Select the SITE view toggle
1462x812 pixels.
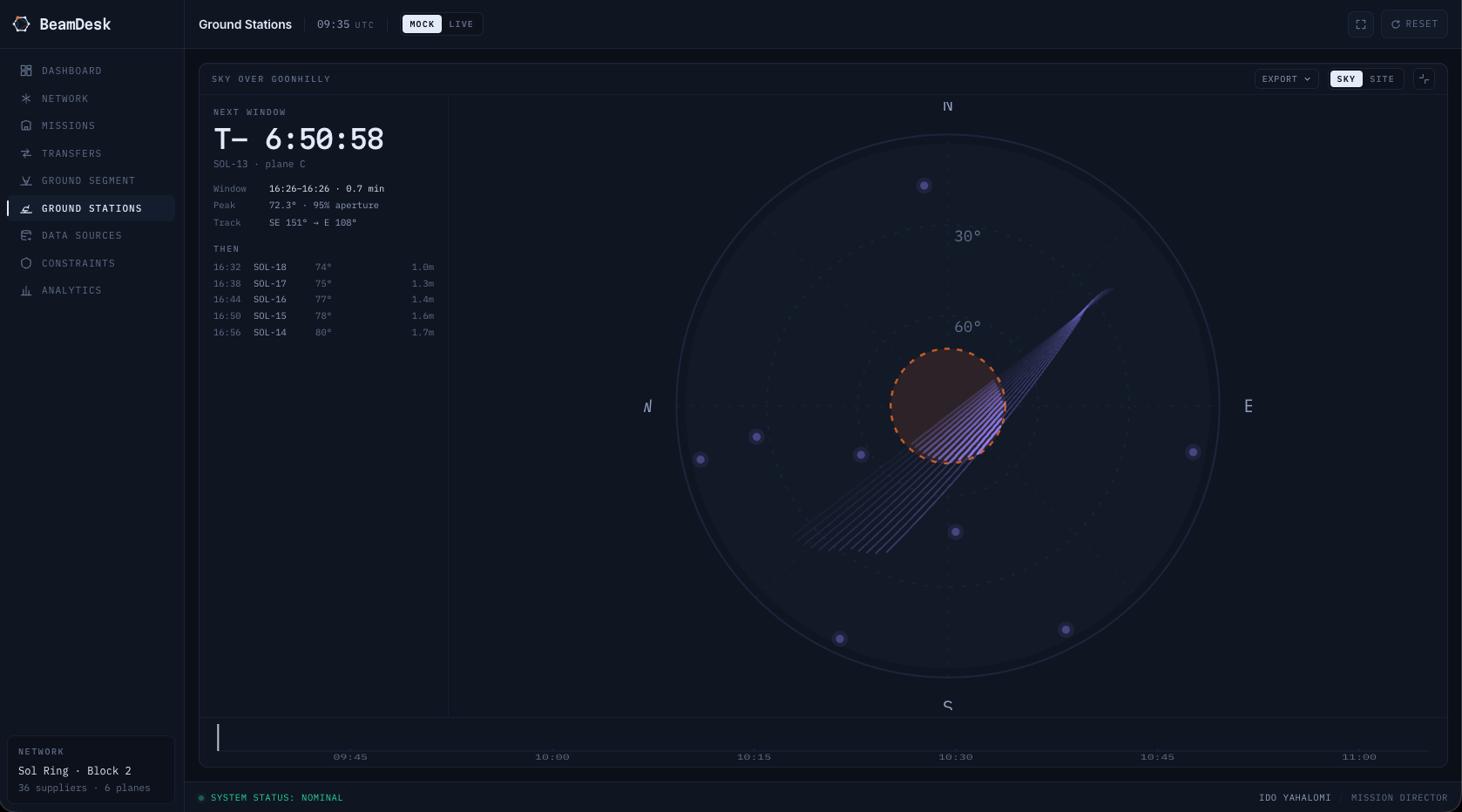pos(1382,79)
